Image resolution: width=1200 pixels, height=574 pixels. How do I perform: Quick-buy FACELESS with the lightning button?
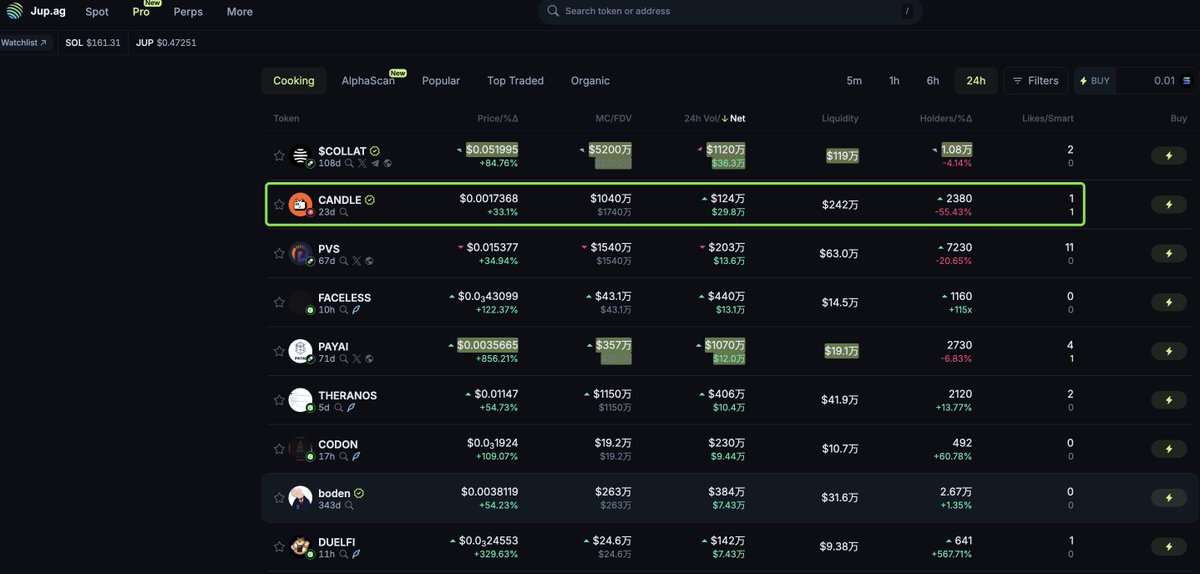click(x=1169, y=302)
